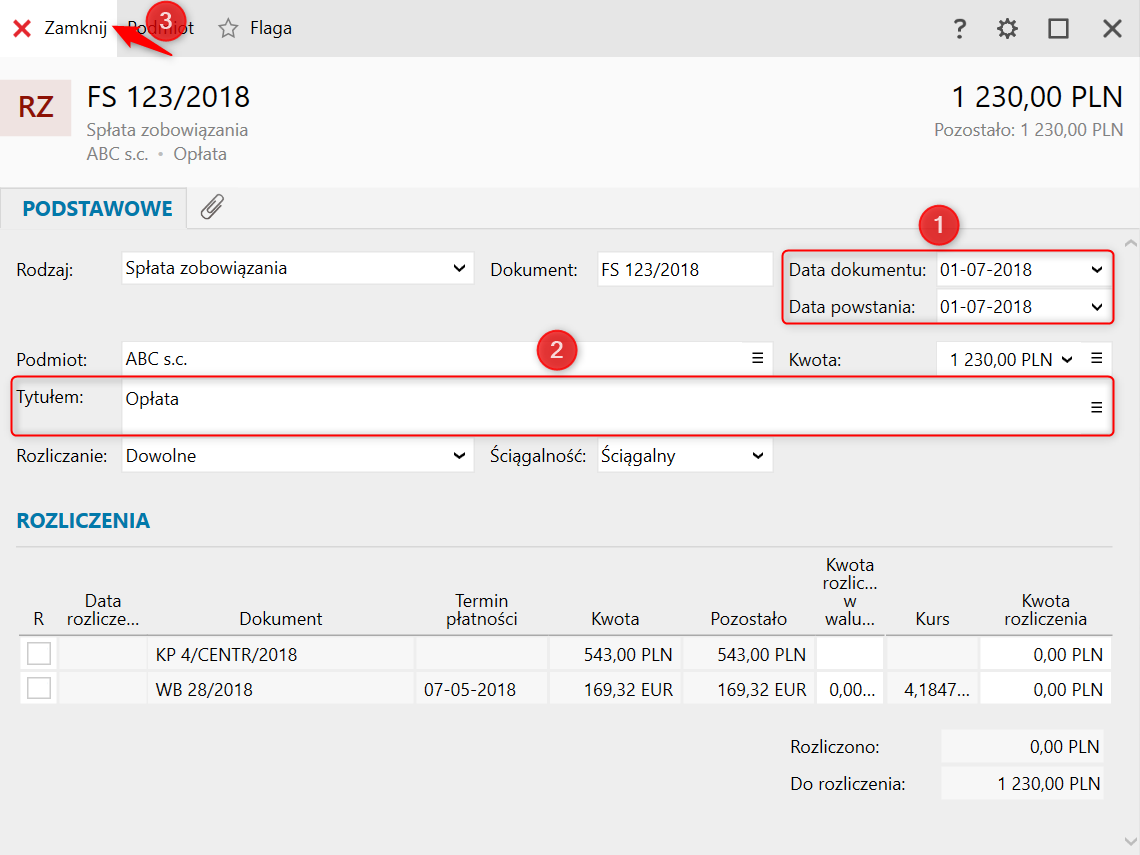Expand the Ściągalność dropdown

coord(757,456)
